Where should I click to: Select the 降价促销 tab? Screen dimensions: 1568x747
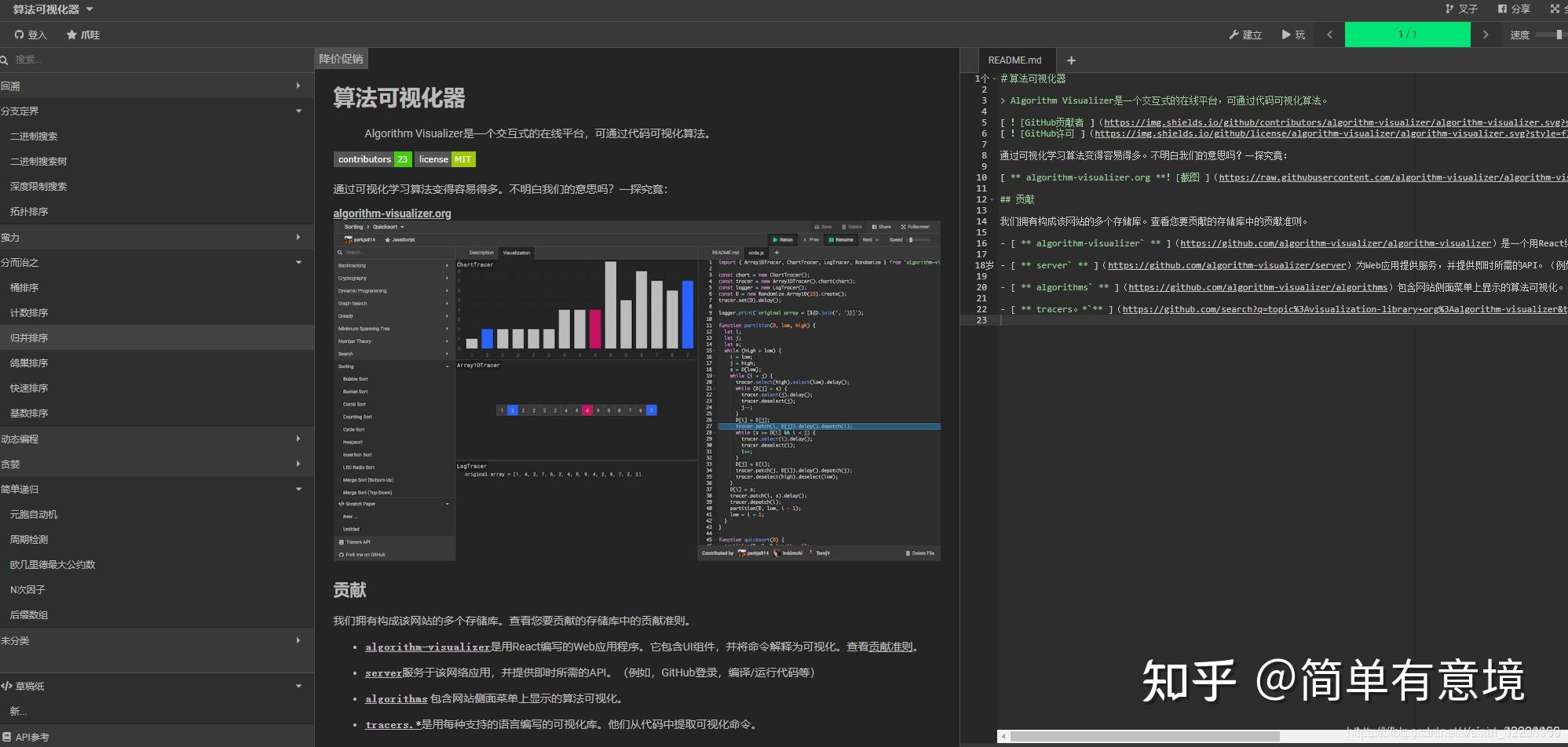(341, 59)
